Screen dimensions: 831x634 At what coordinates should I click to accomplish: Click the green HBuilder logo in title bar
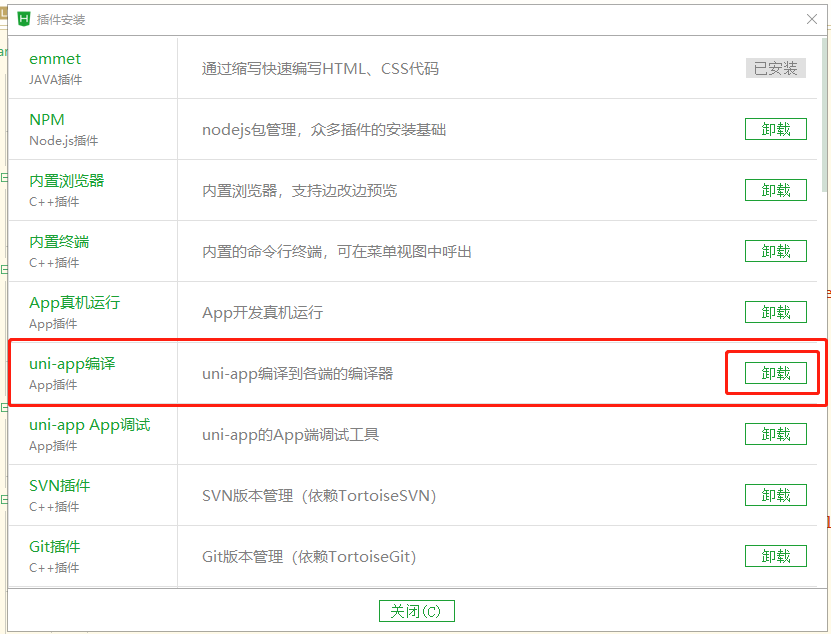pyautogui.click(x=22, y=19)
